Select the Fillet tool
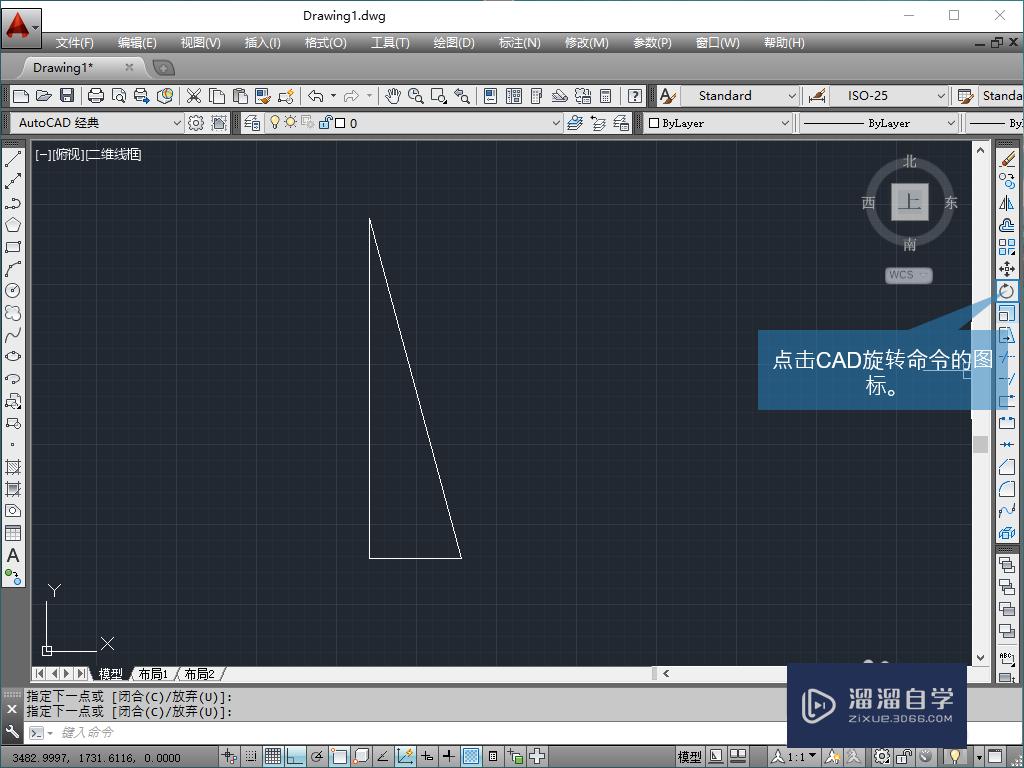 coord(1006,489)
